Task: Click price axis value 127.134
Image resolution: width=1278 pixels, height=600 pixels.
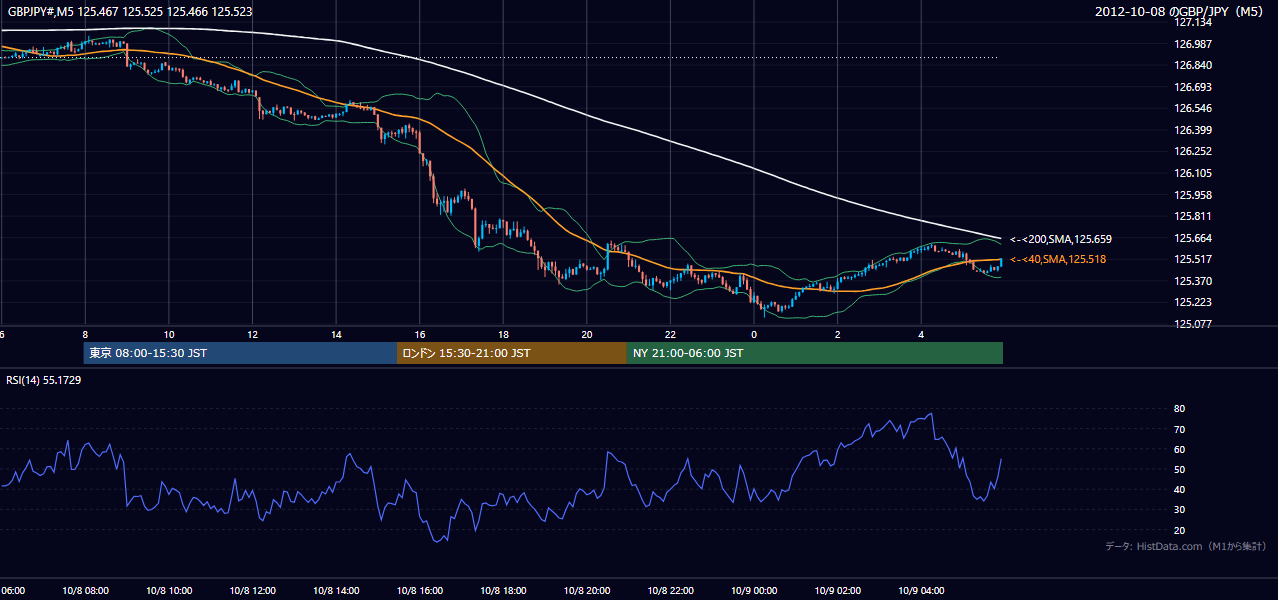Action: pos(1194,22)
